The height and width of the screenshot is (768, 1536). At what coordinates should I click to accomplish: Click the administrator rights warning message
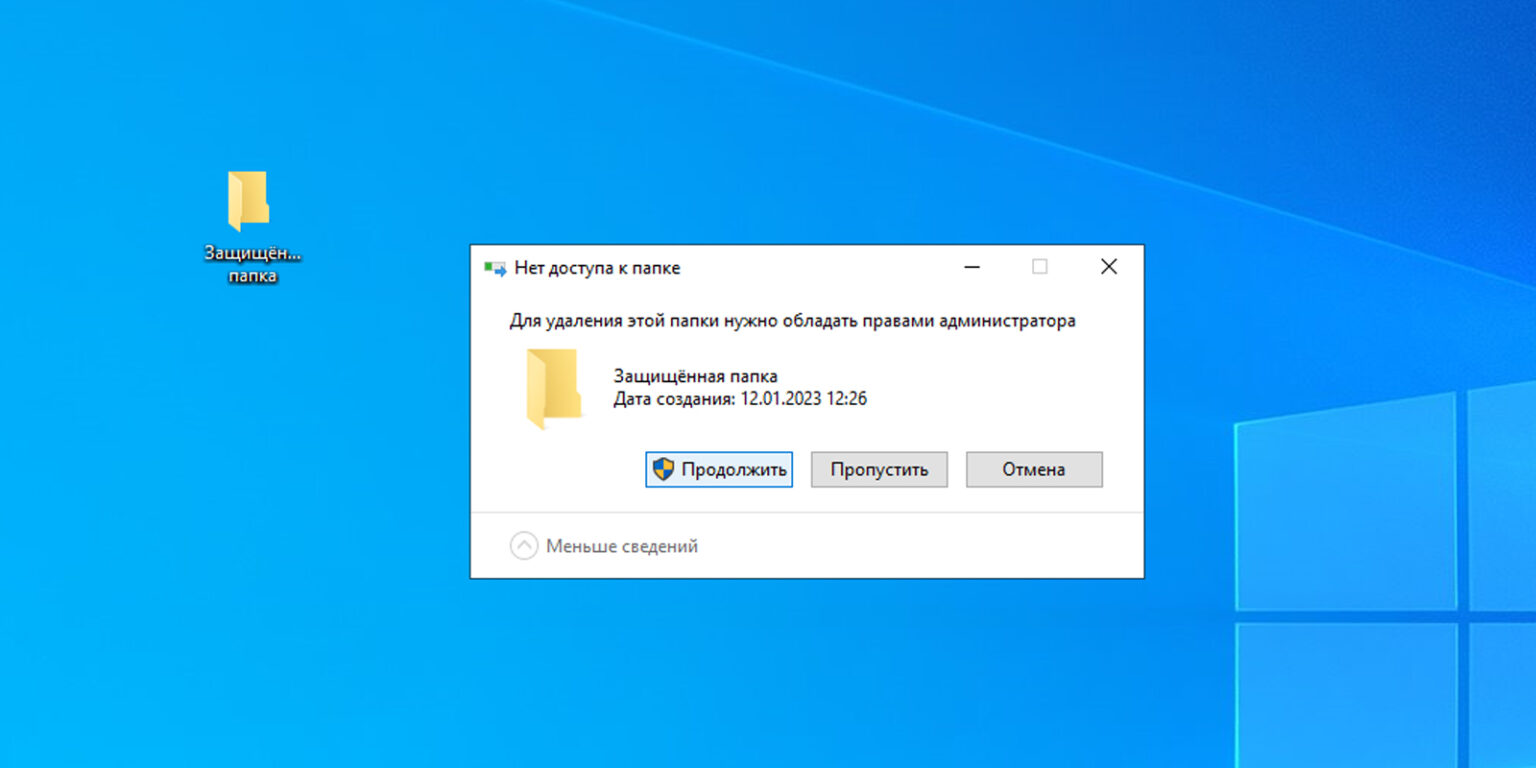(x=792, y=321)
